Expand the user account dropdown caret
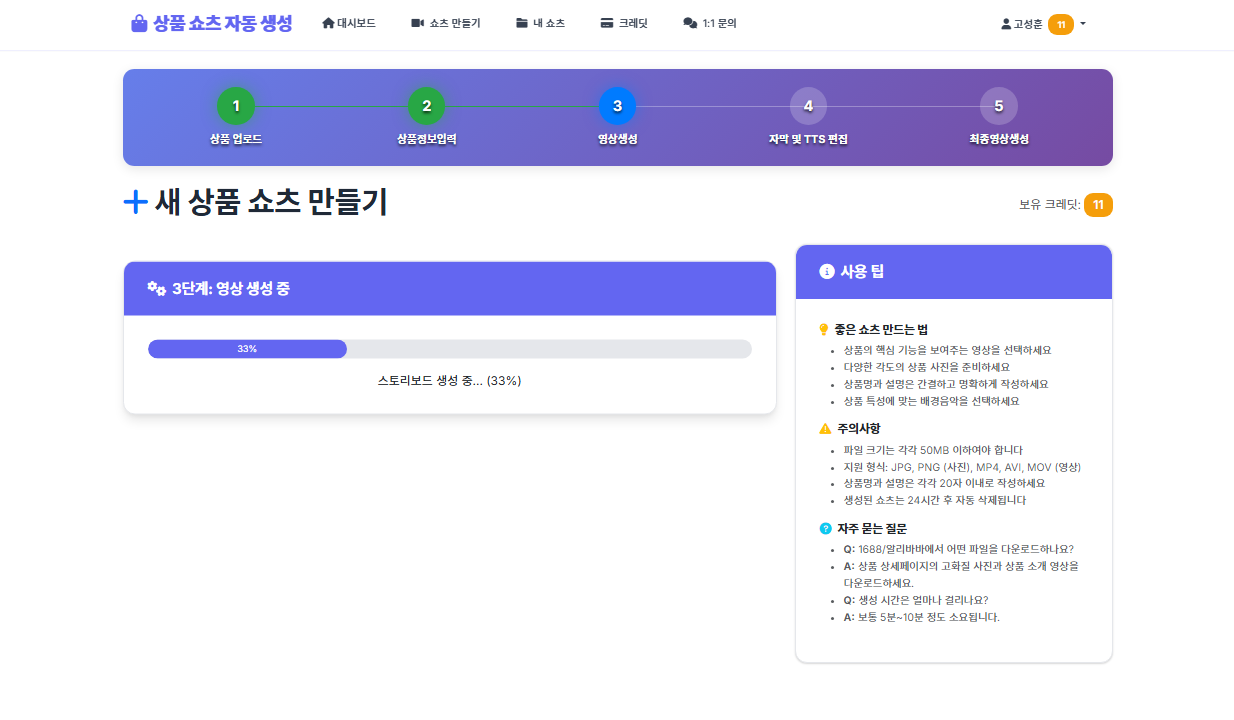The height and width of the screenshot is (720, 1234). pos(1083,24)
